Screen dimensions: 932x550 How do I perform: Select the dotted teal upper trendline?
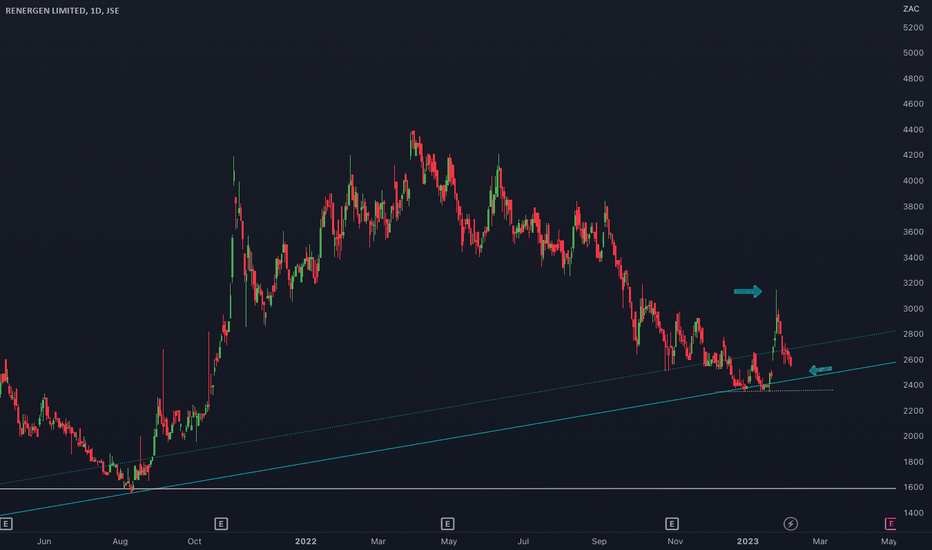pyautogui.click(x=448, y=408)
